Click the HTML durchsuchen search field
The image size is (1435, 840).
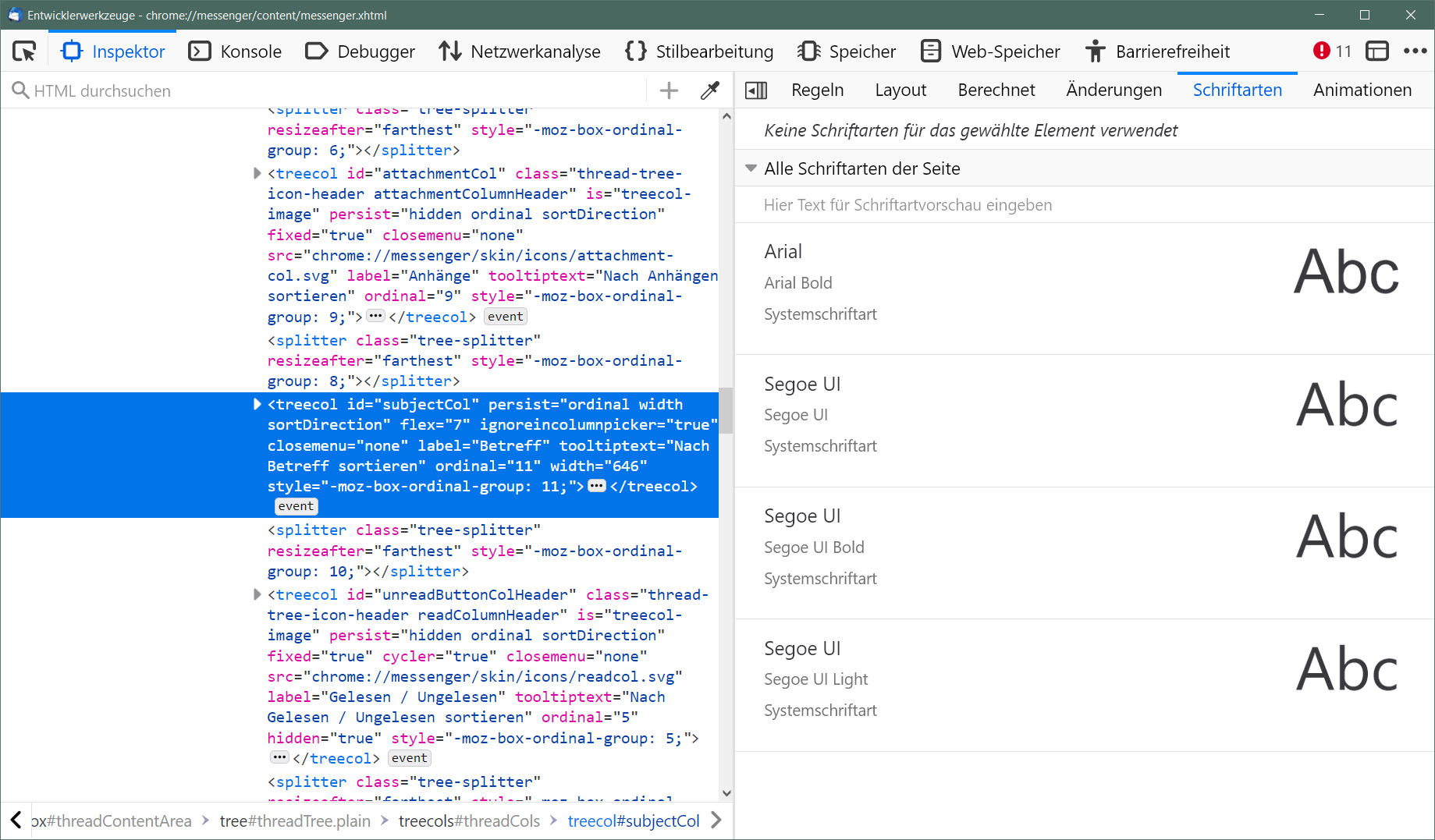pyautogui.click(x=328, y=90)
